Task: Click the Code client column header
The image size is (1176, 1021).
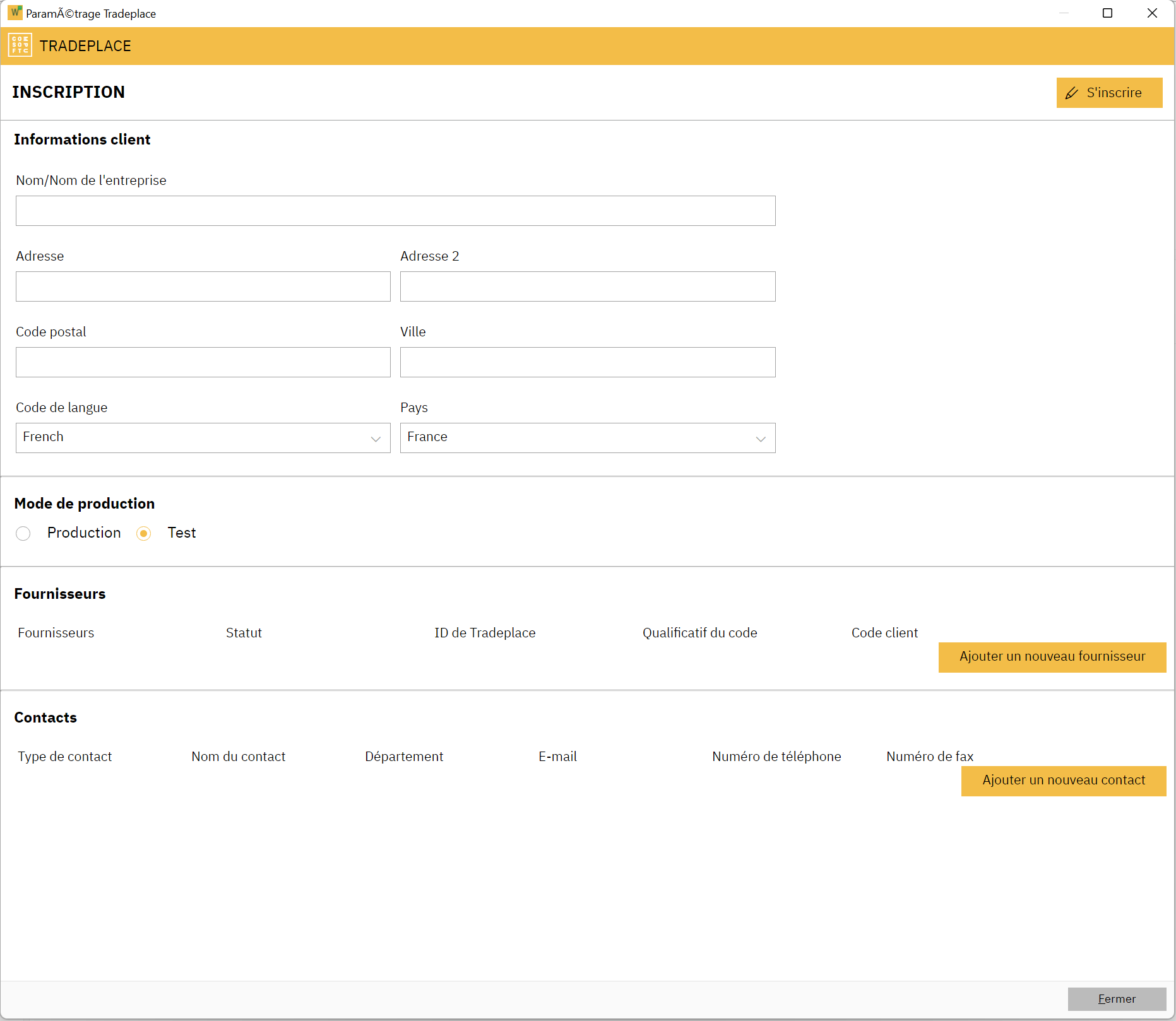Action: coord(884,633)
